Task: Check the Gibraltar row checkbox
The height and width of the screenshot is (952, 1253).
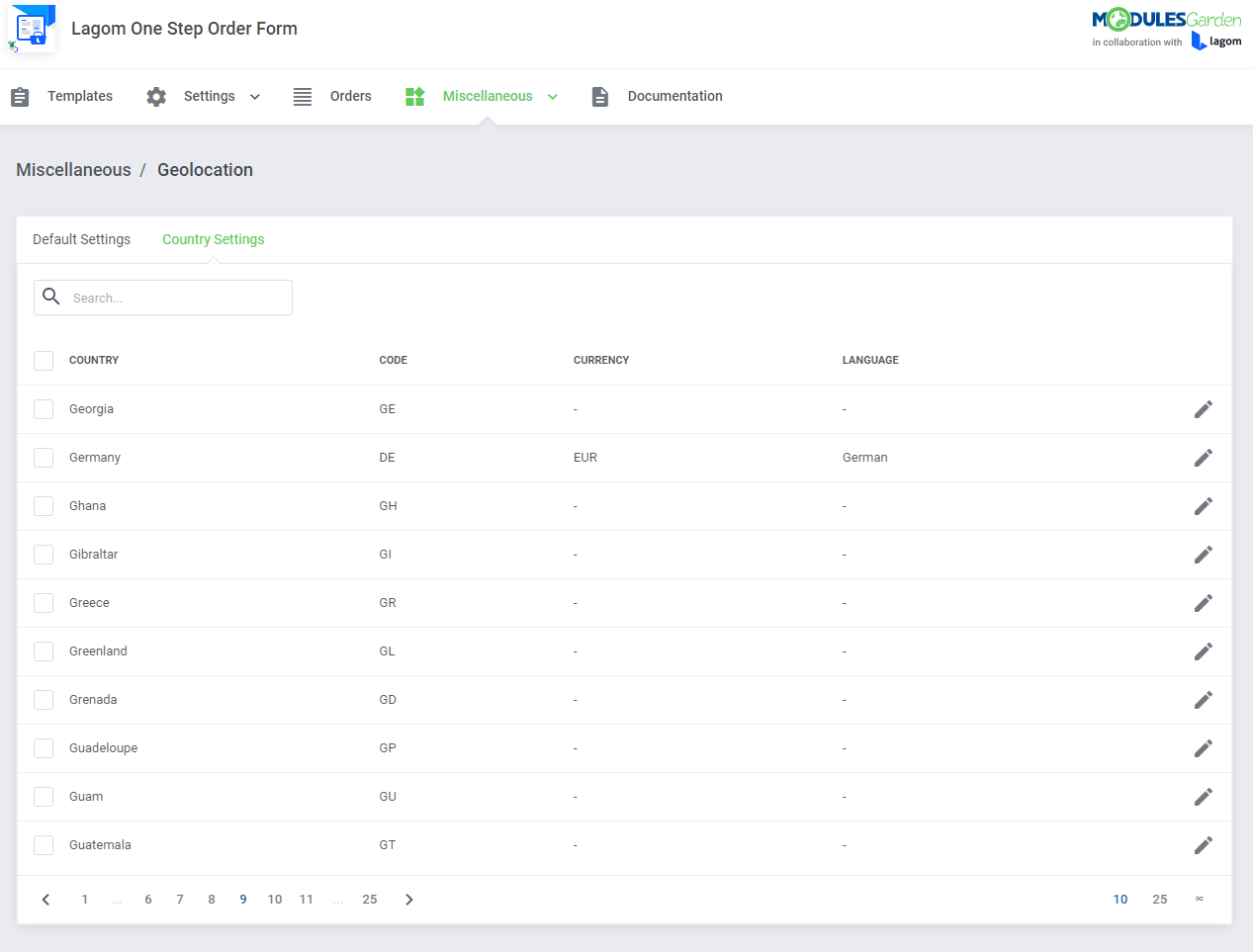Action: pos(44,555)
